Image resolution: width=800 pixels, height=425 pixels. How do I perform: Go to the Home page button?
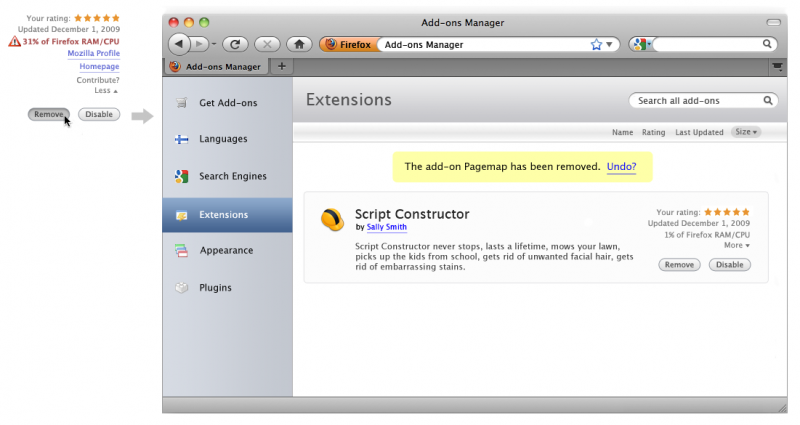pyautogui.click(x=299, y=44)
